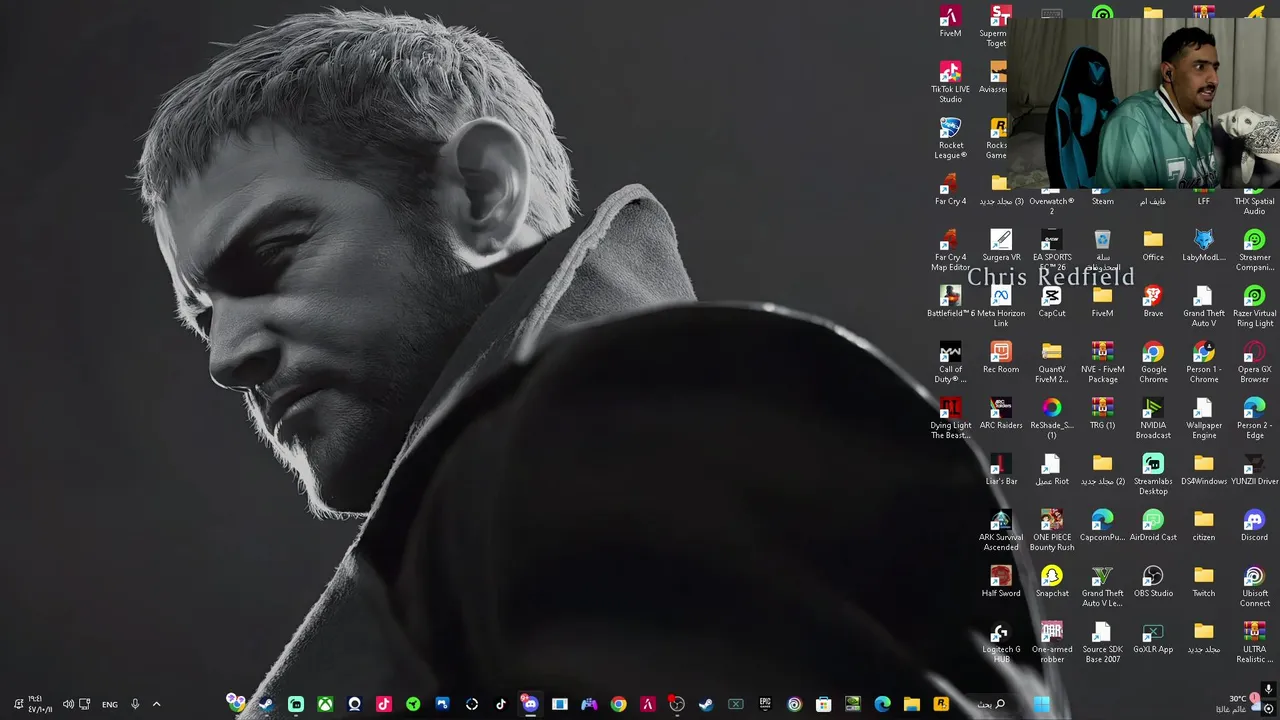
Task: Launch Wallpaper Engine desktop shortcut
Action: 1204,418
